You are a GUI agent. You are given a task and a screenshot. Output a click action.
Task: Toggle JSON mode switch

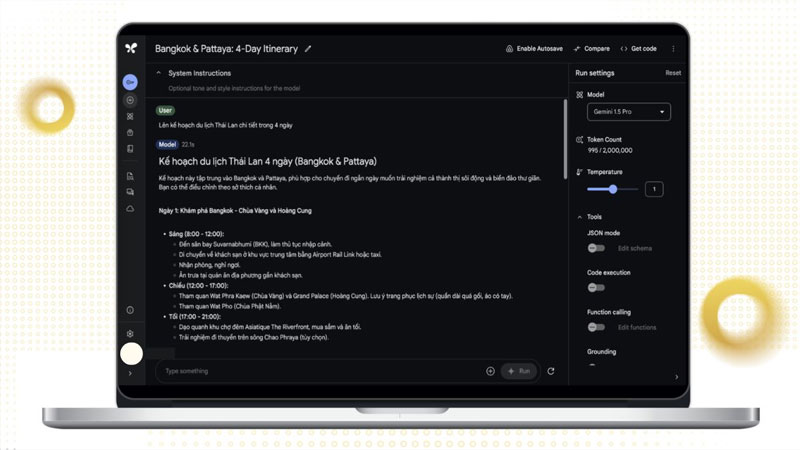[596, 248]
